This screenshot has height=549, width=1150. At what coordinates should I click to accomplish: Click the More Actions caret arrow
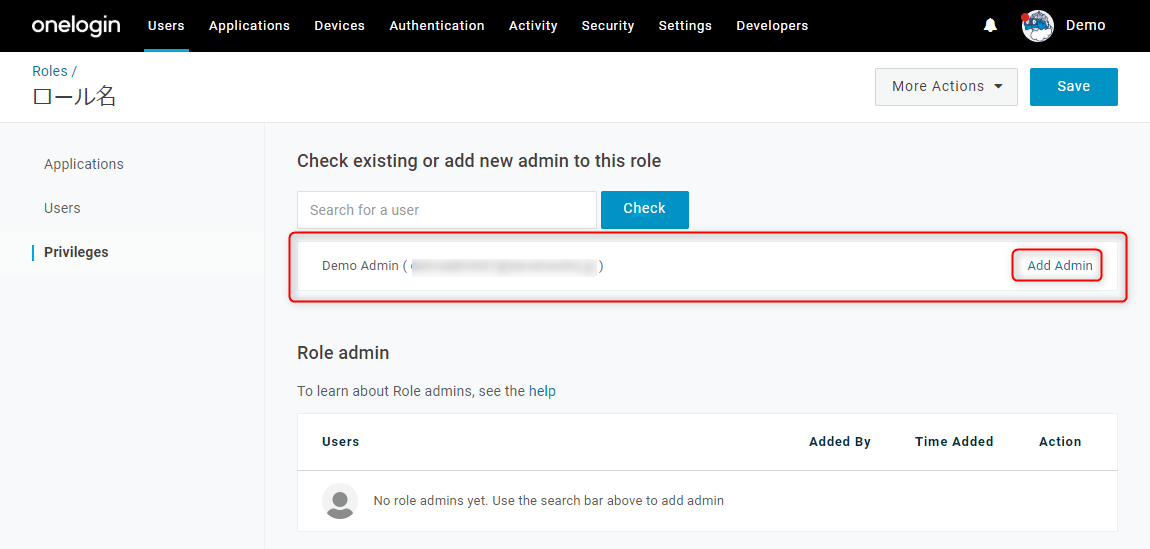tap(998, 86)
